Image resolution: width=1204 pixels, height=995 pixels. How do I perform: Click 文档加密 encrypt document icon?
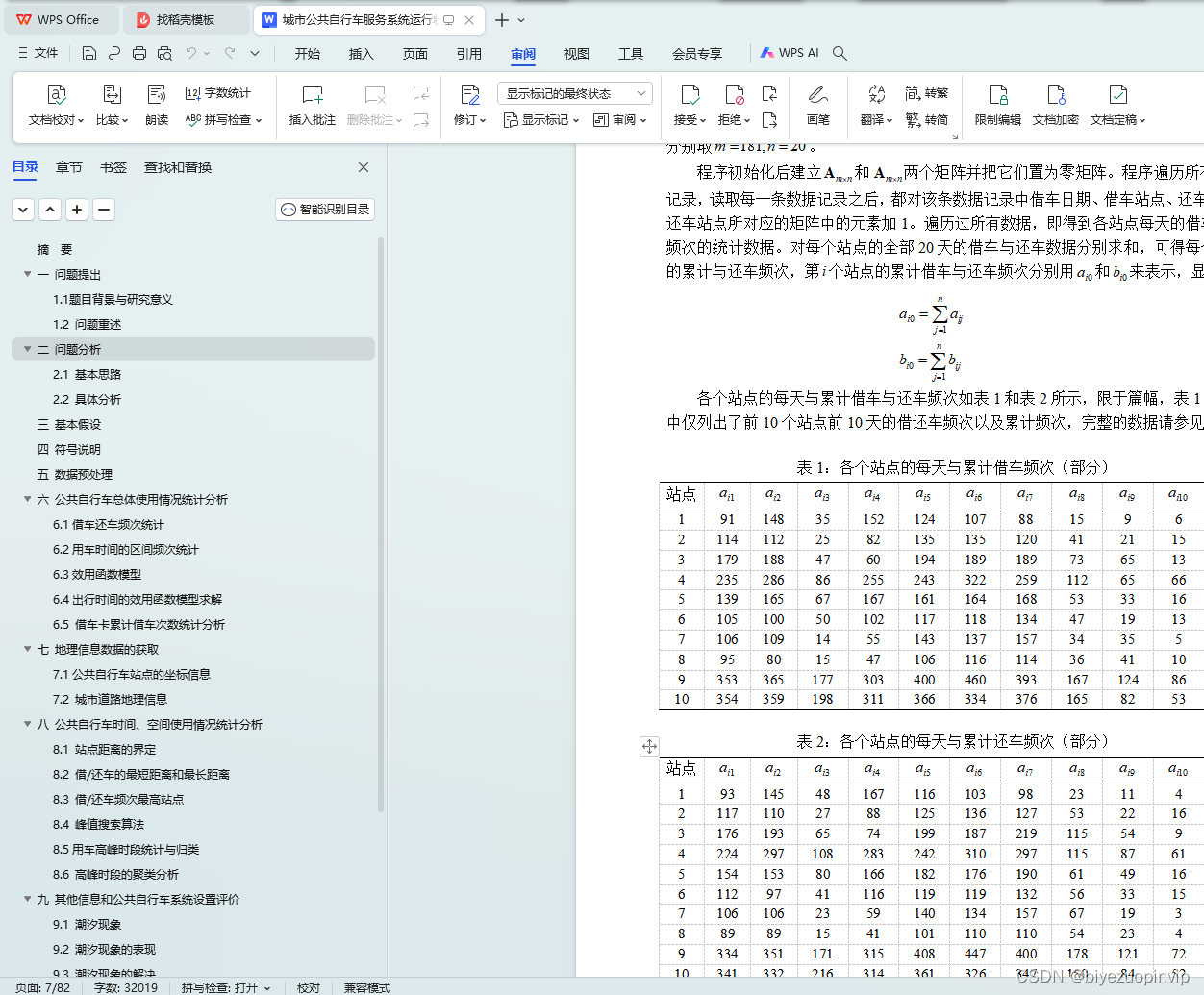click(1056, 94)
